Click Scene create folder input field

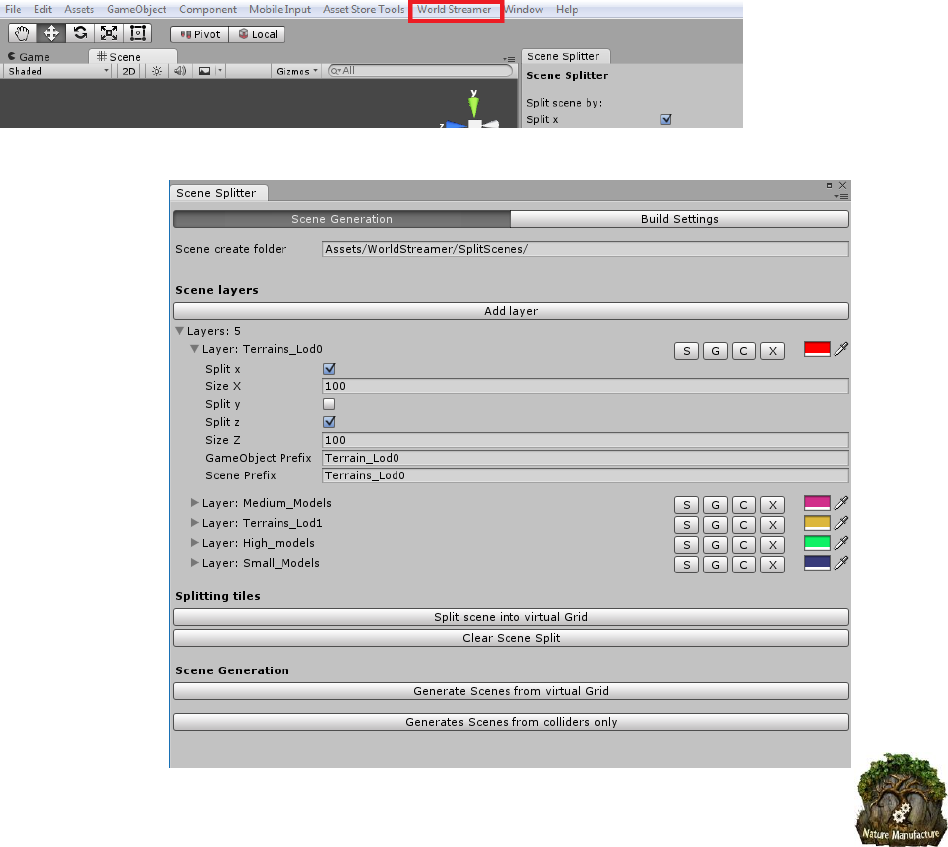pos(585,249)
